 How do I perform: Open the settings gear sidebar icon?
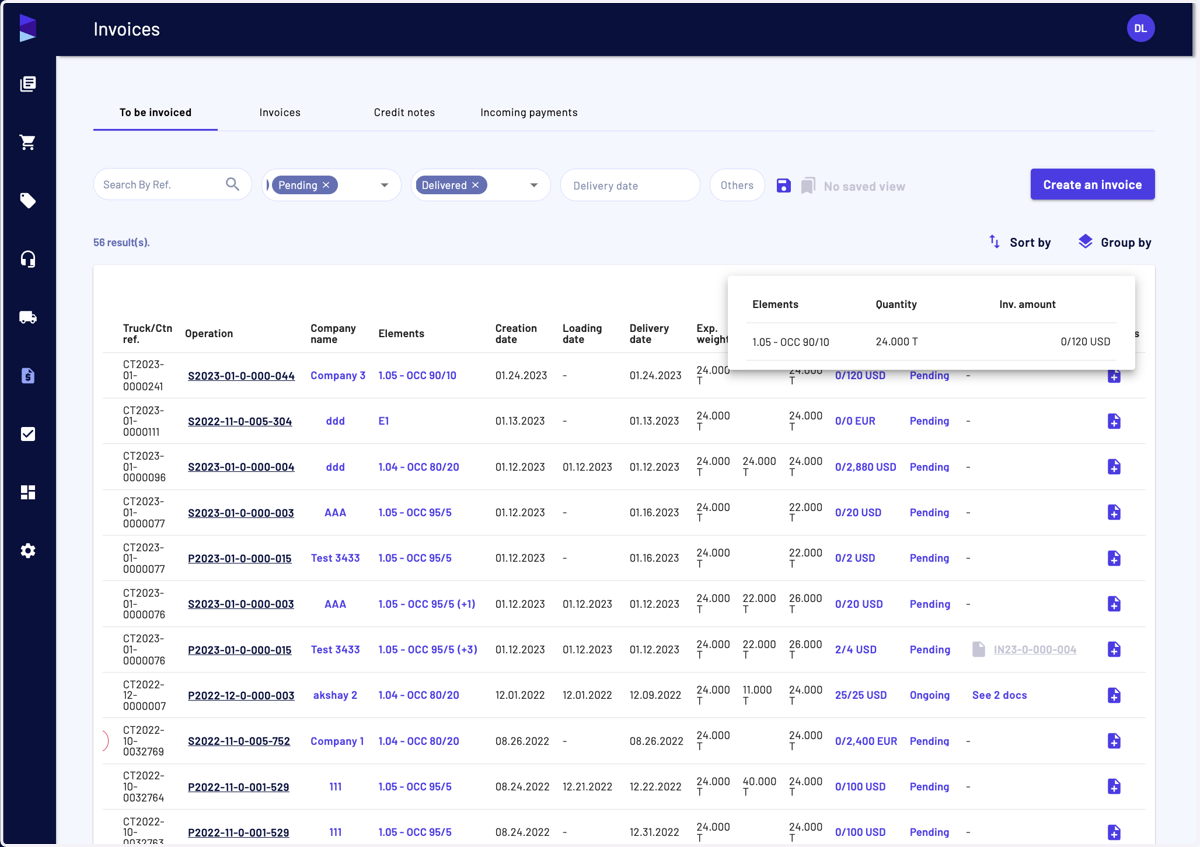28,551
